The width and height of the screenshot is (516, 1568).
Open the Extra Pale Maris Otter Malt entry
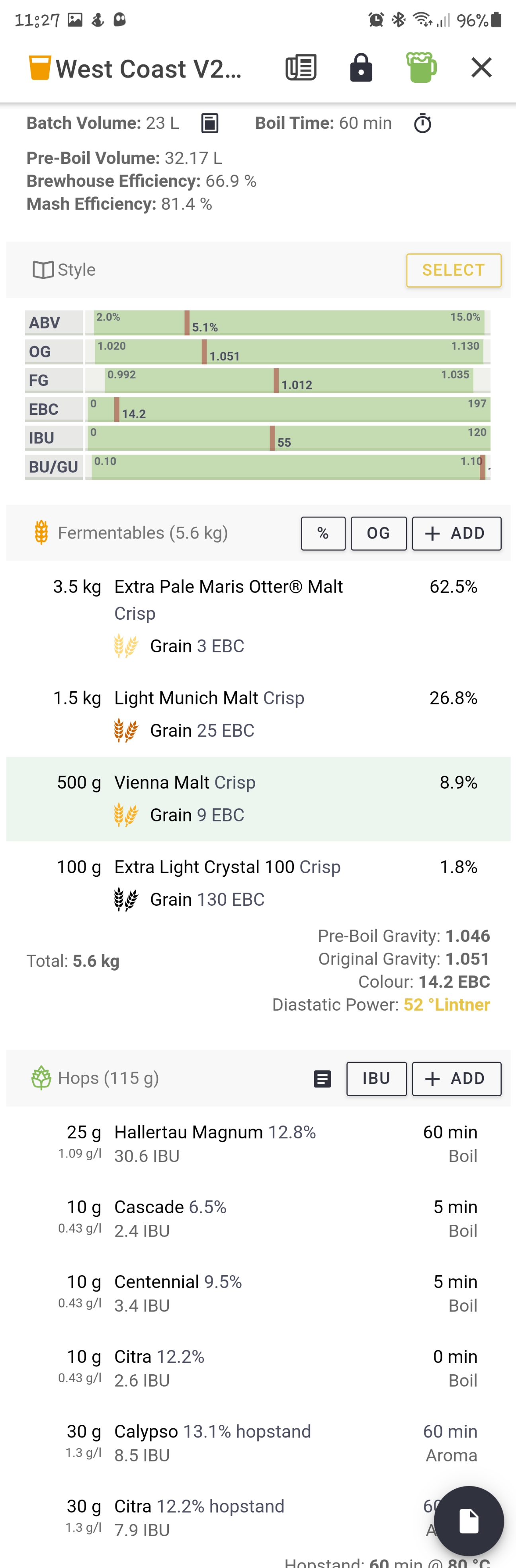(x=258, y=616)
